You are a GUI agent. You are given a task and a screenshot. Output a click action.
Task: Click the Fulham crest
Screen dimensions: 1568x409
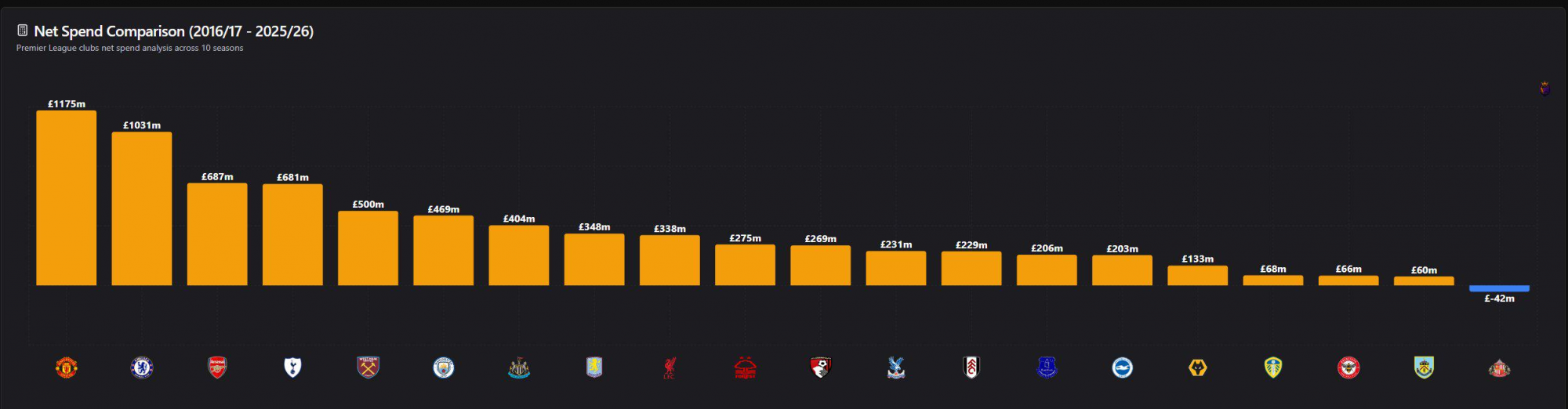pos(971,367)
